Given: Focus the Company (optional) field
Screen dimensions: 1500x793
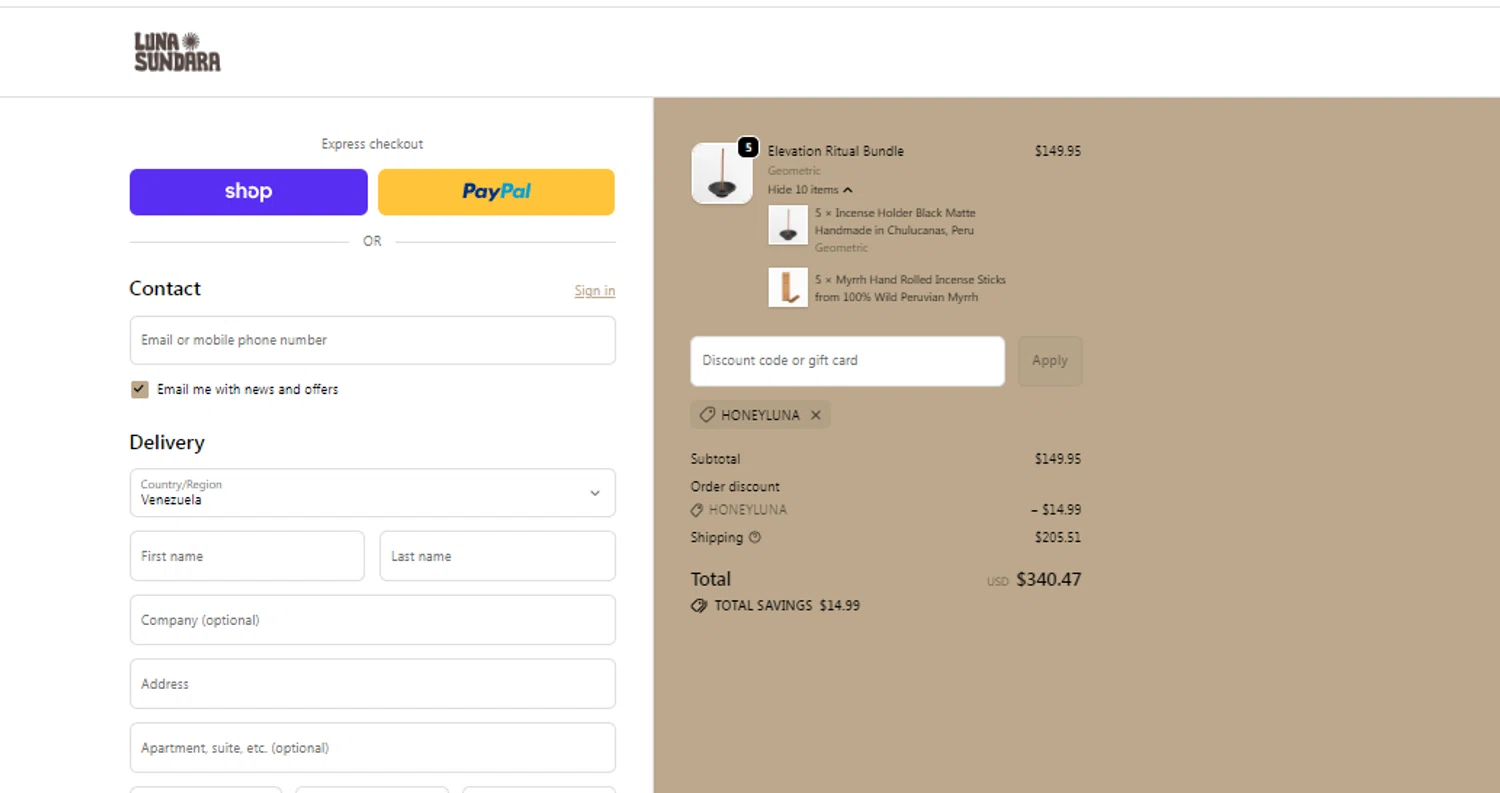Looking at the screenshot, I should coord(372,620).
